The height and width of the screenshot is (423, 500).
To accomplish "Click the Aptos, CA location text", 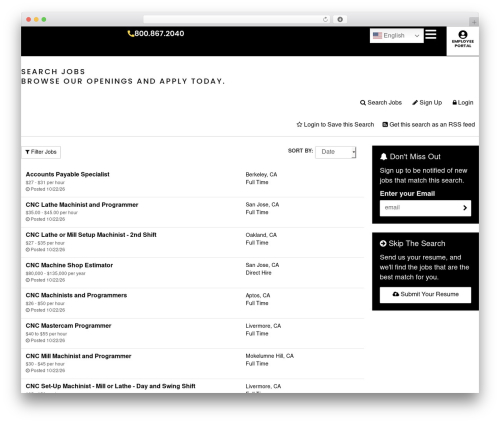I will tap(258, 296).
